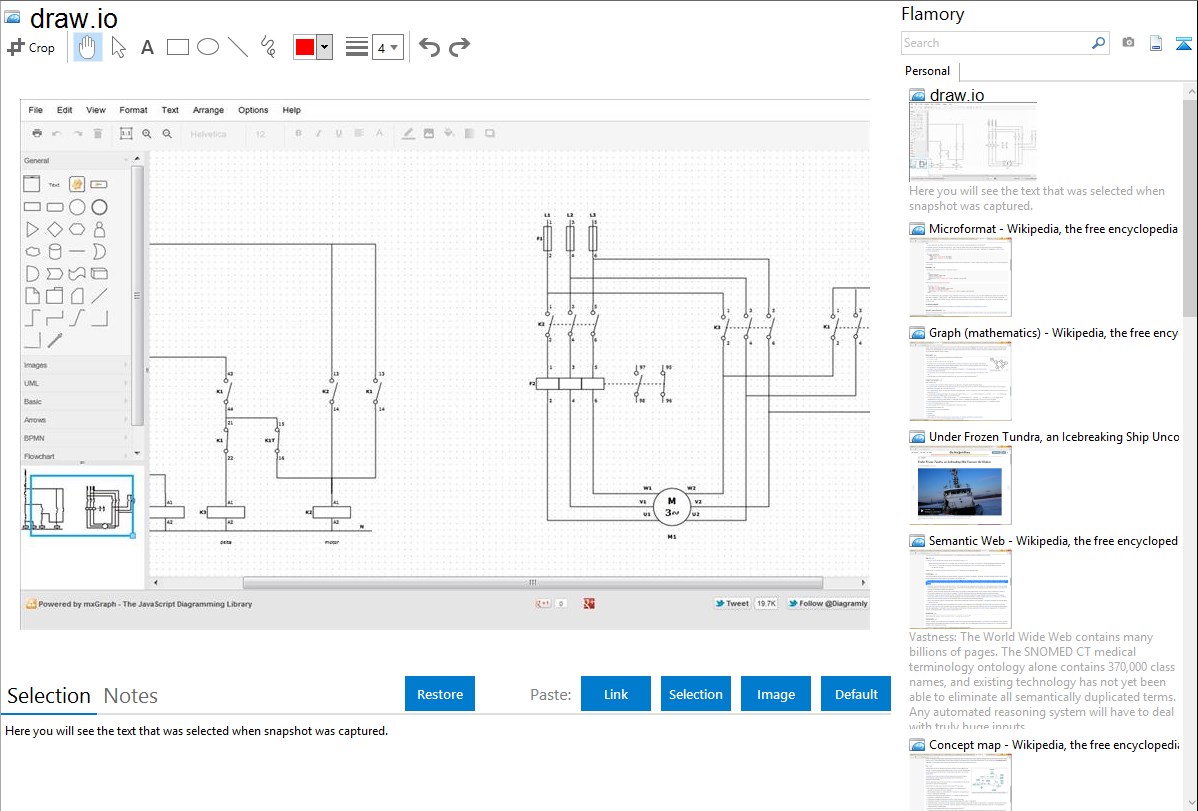Screen dimensions: 1198x811
Task: Select the ellipse drawing tool
Action: coord(208,47)
